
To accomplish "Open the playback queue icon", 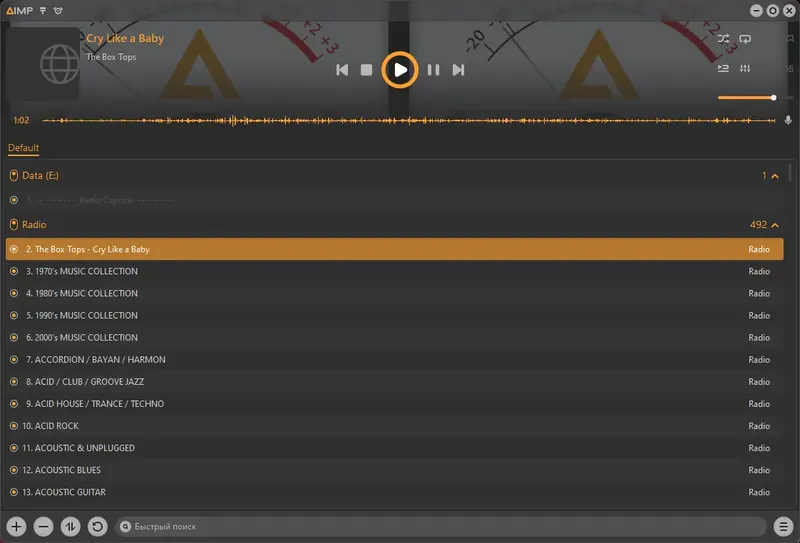I will tap(723, 68).
